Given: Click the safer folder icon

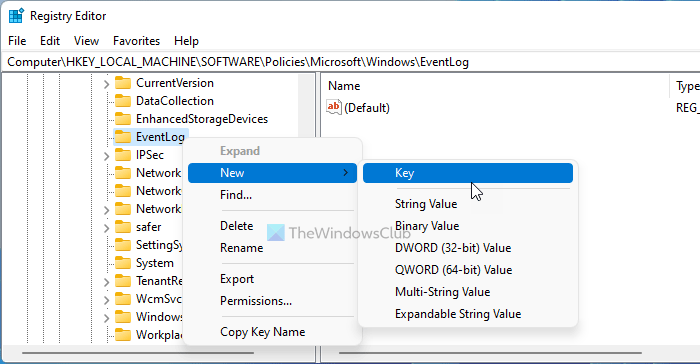Looking at the screenshot, I should 123,227.
